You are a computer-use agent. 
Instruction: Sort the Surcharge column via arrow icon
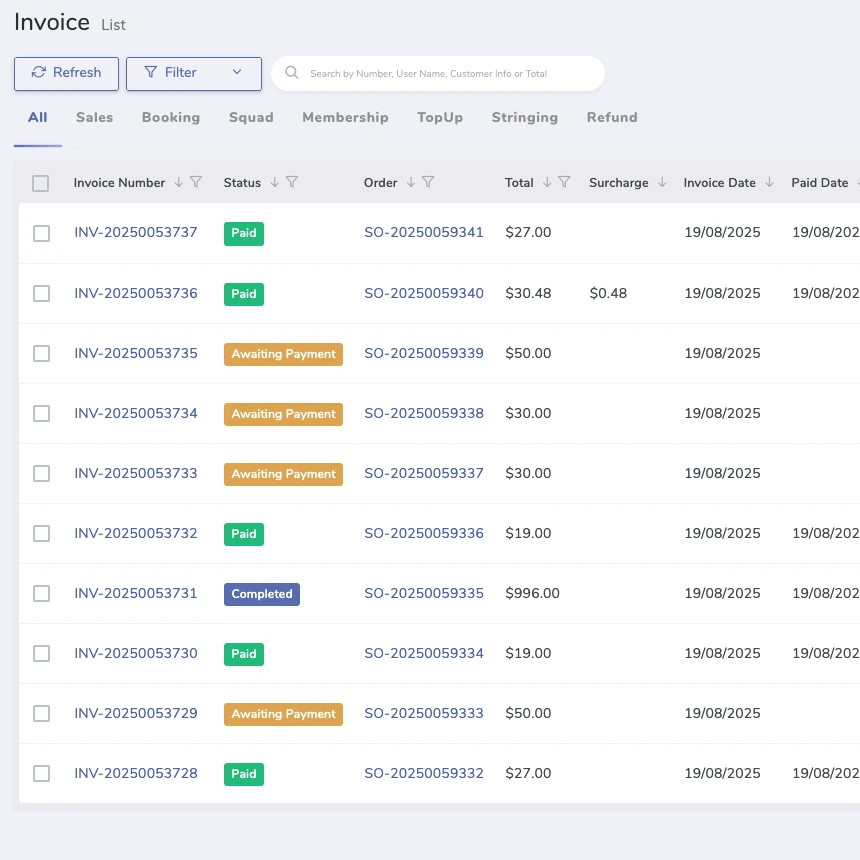coord(662,182)
